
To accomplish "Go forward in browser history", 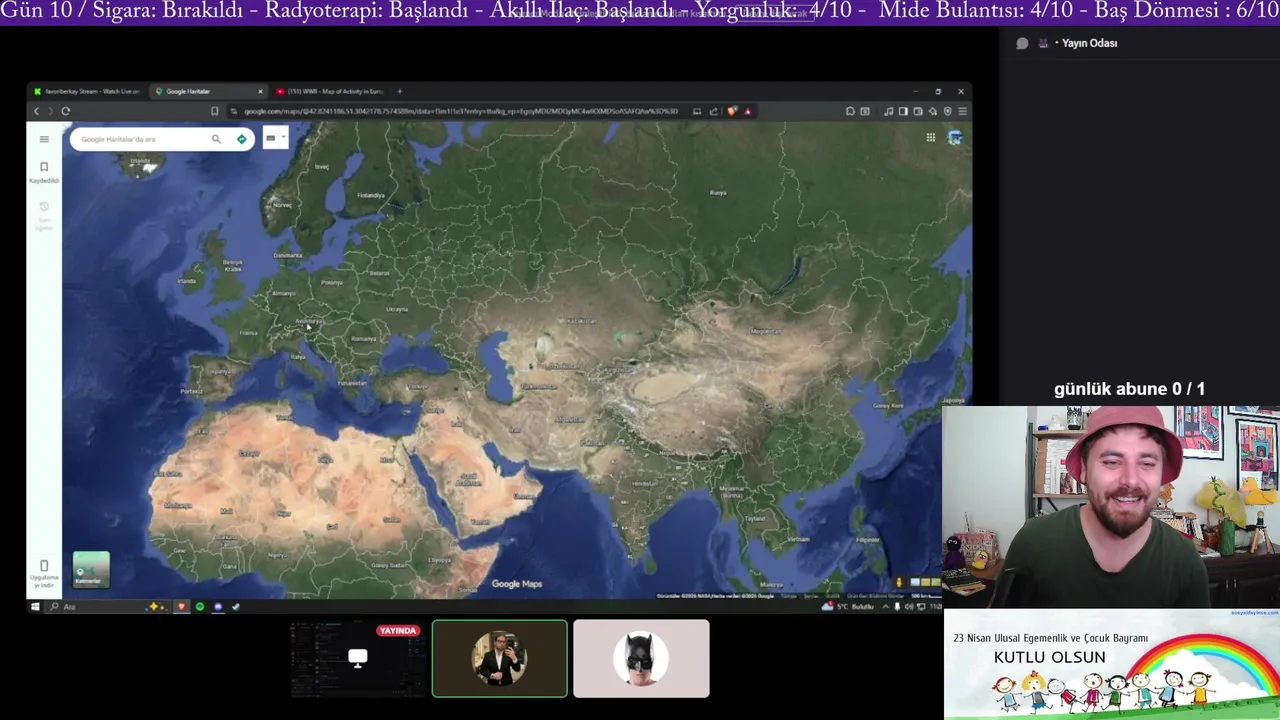I will pyautogui.click(x=50, y=111).
